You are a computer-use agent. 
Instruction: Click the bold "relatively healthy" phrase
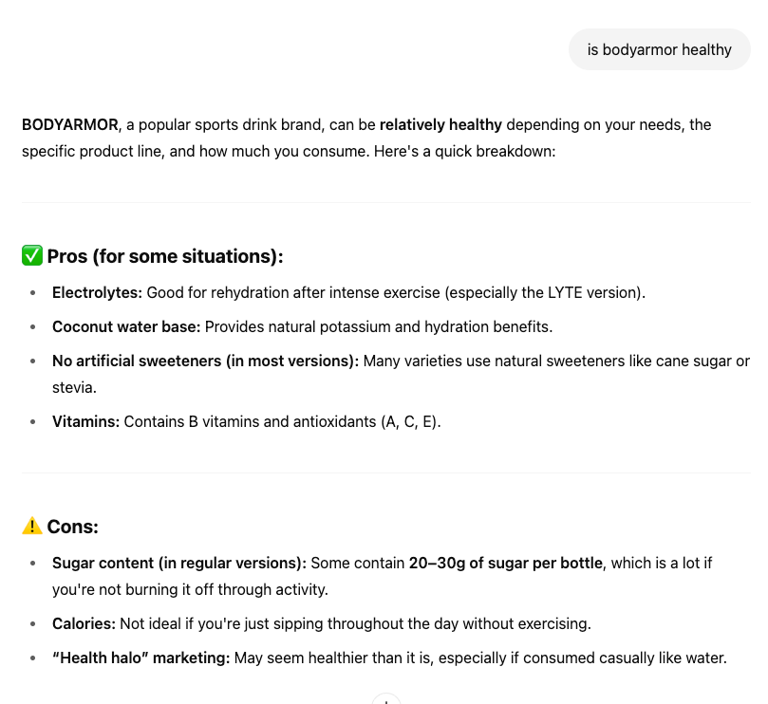point(440,125)
